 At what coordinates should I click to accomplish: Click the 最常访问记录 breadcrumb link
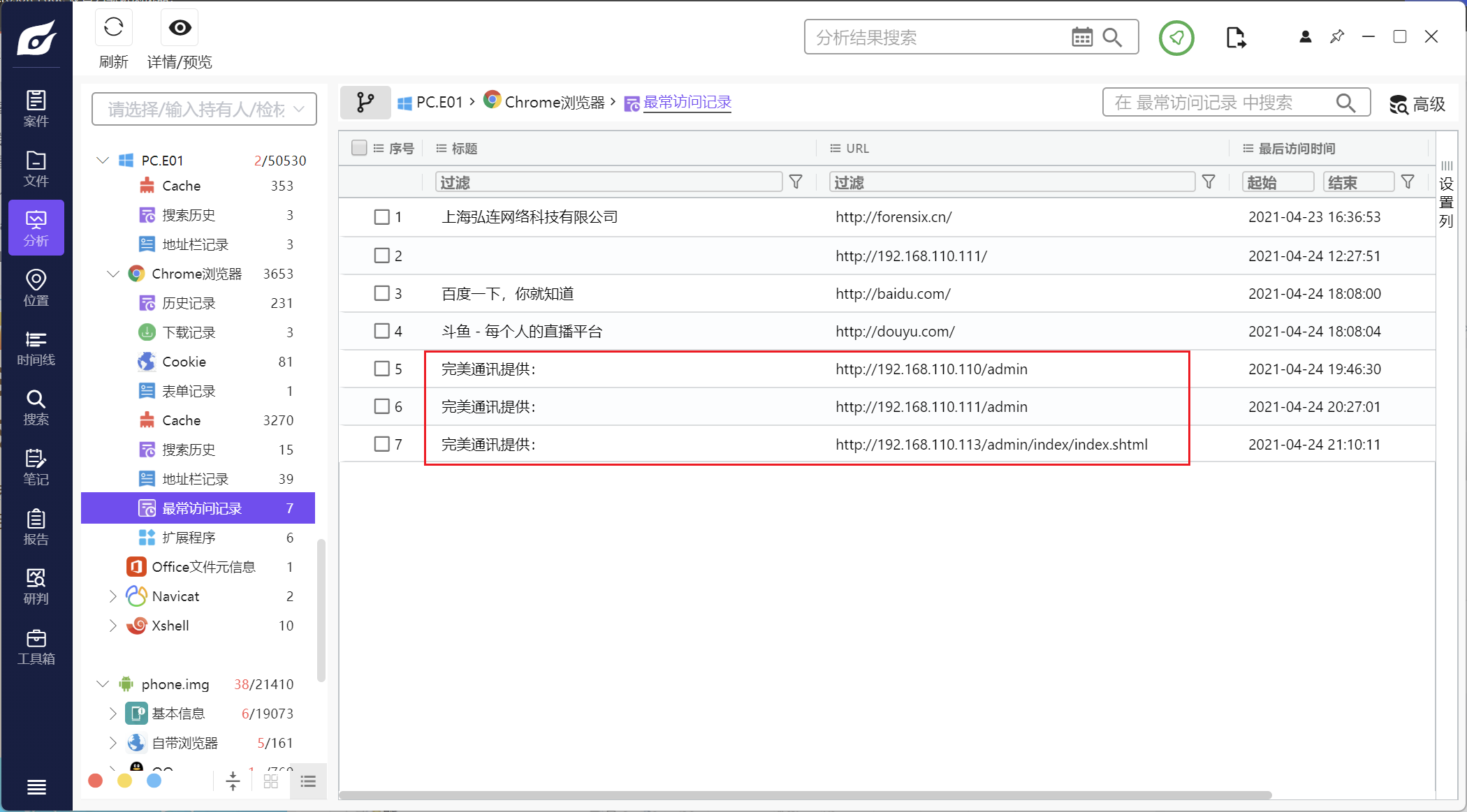point(687,103)
